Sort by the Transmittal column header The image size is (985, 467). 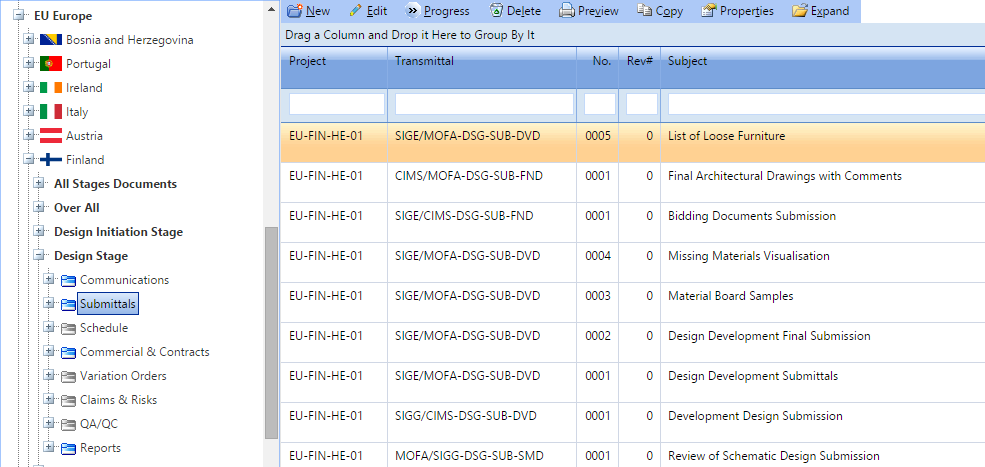click(479, 61)
